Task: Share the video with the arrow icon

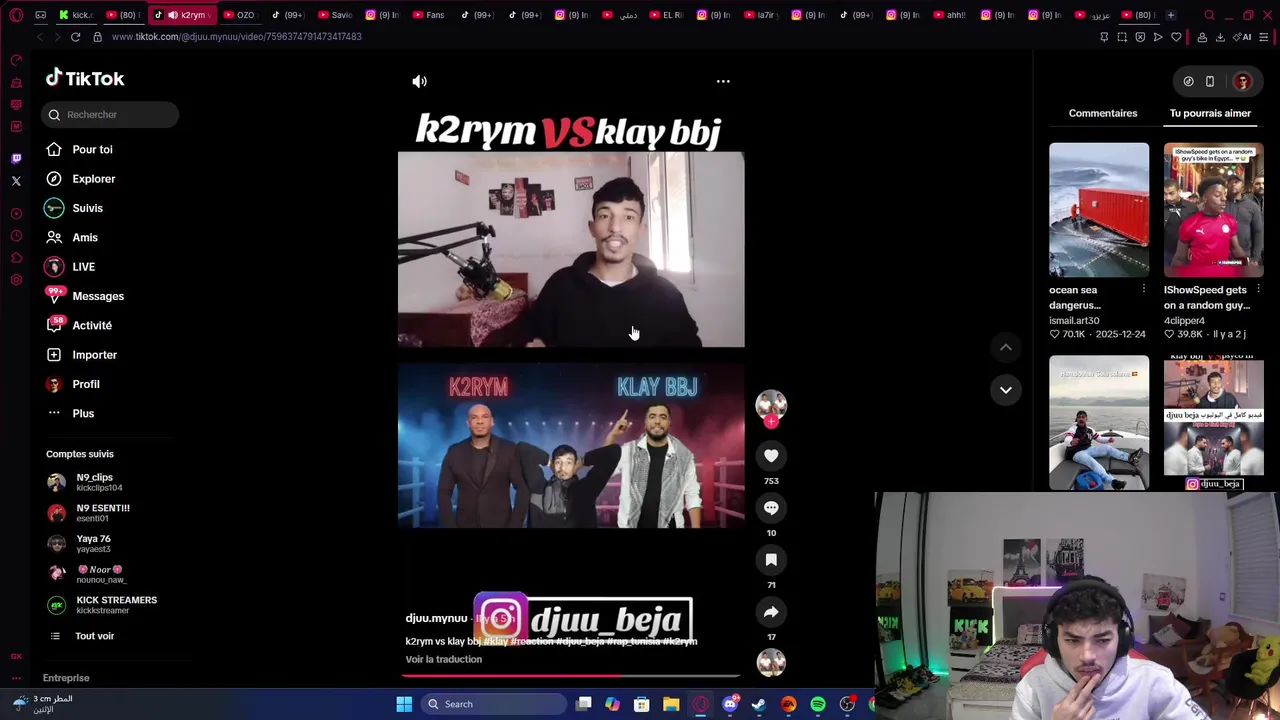Action: click(771, 612)
